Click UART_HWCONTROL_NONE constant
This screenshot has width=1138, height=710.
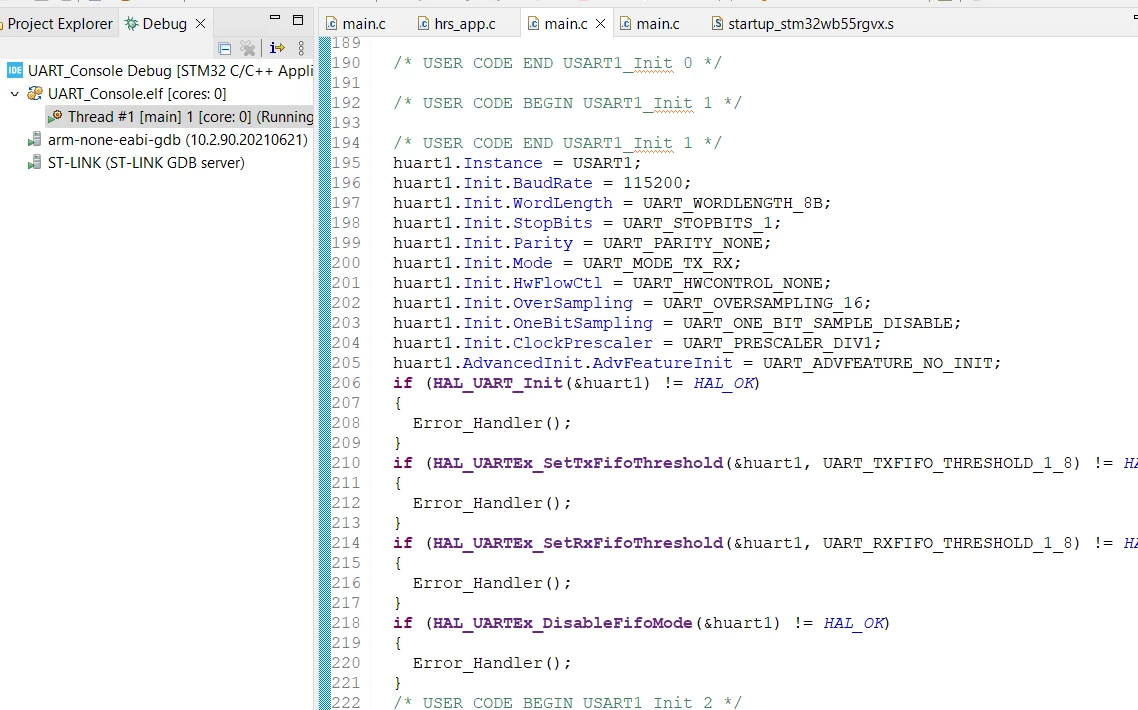click(x=726, y=283)
